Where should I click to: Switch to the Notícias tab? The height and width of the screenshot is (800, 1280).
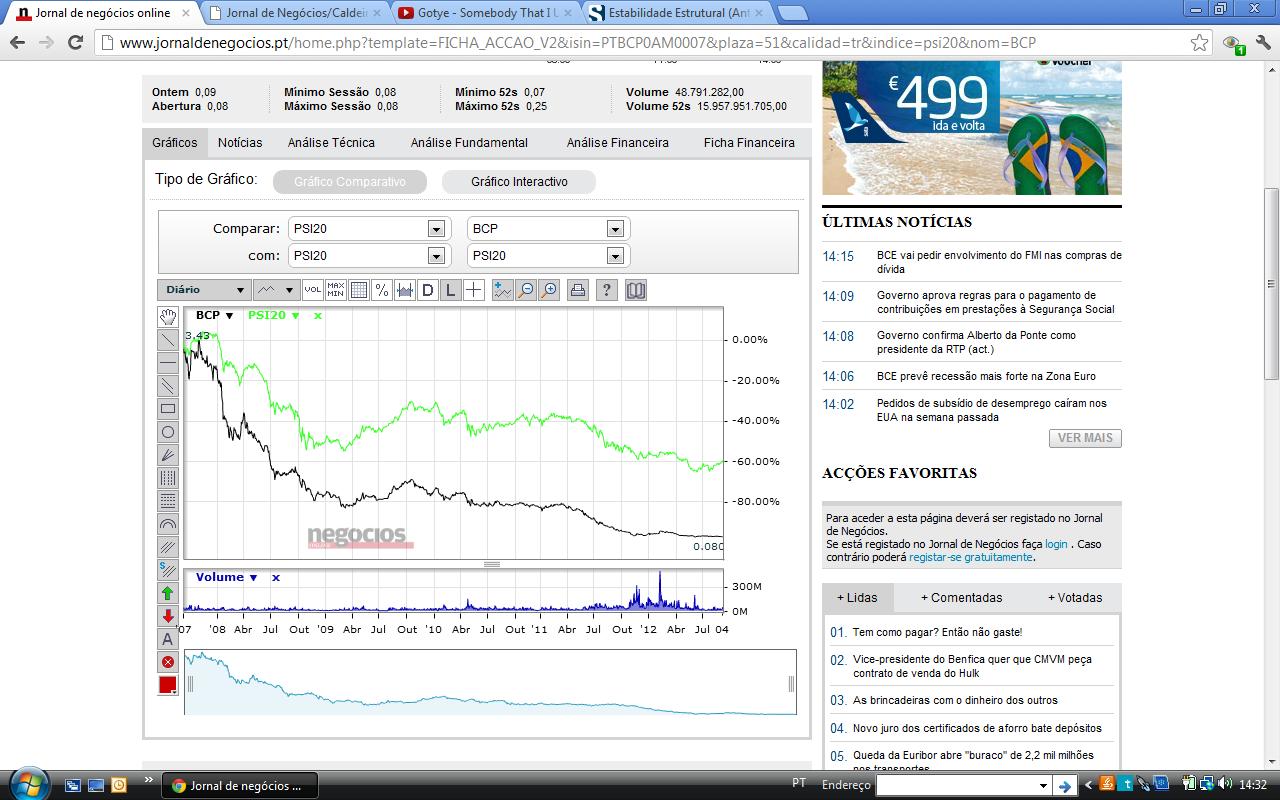tap(240, 143)
